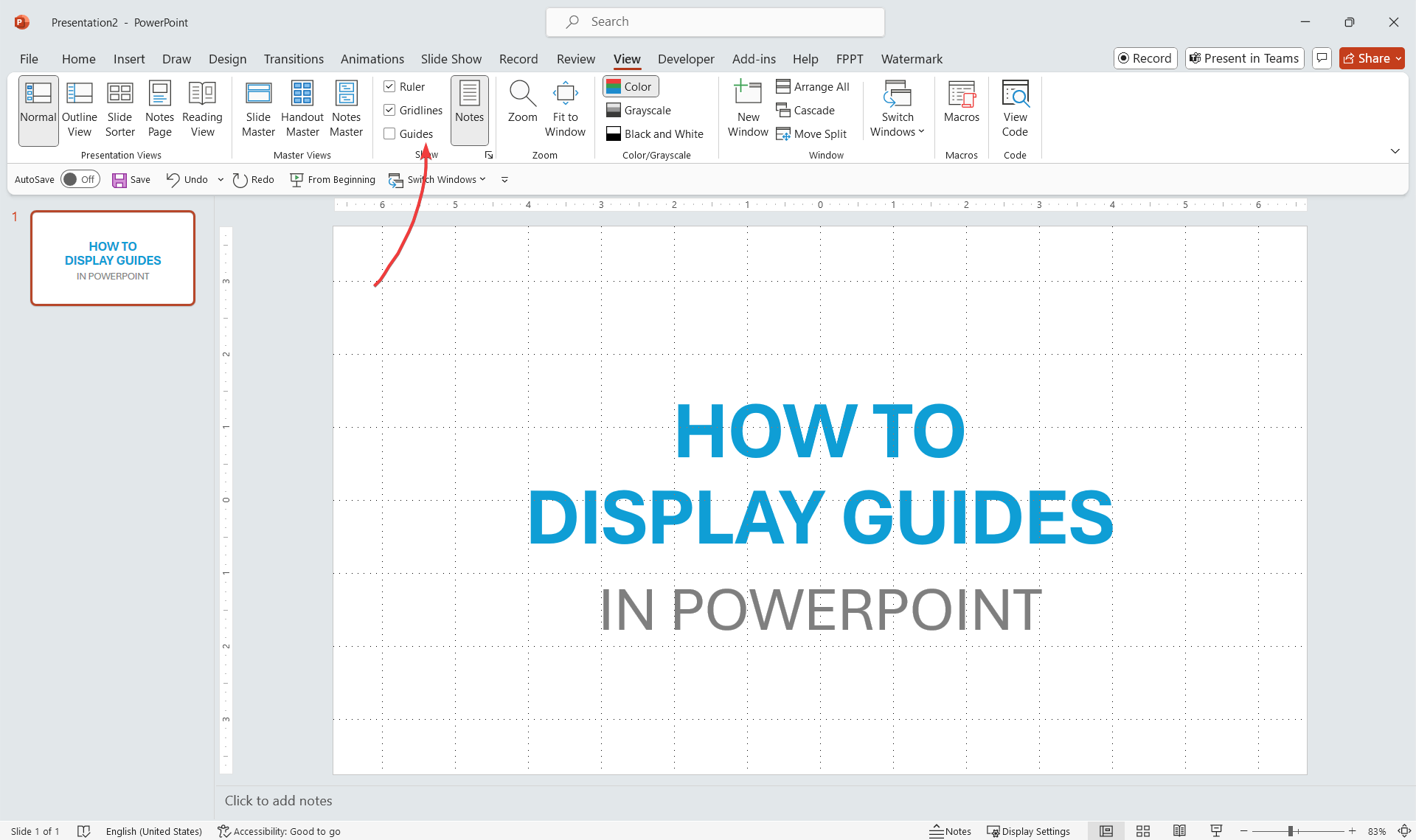This screenshot has width=1416, height=840.
Task: Switch to Reading View via status bar
Action: 1180,831
